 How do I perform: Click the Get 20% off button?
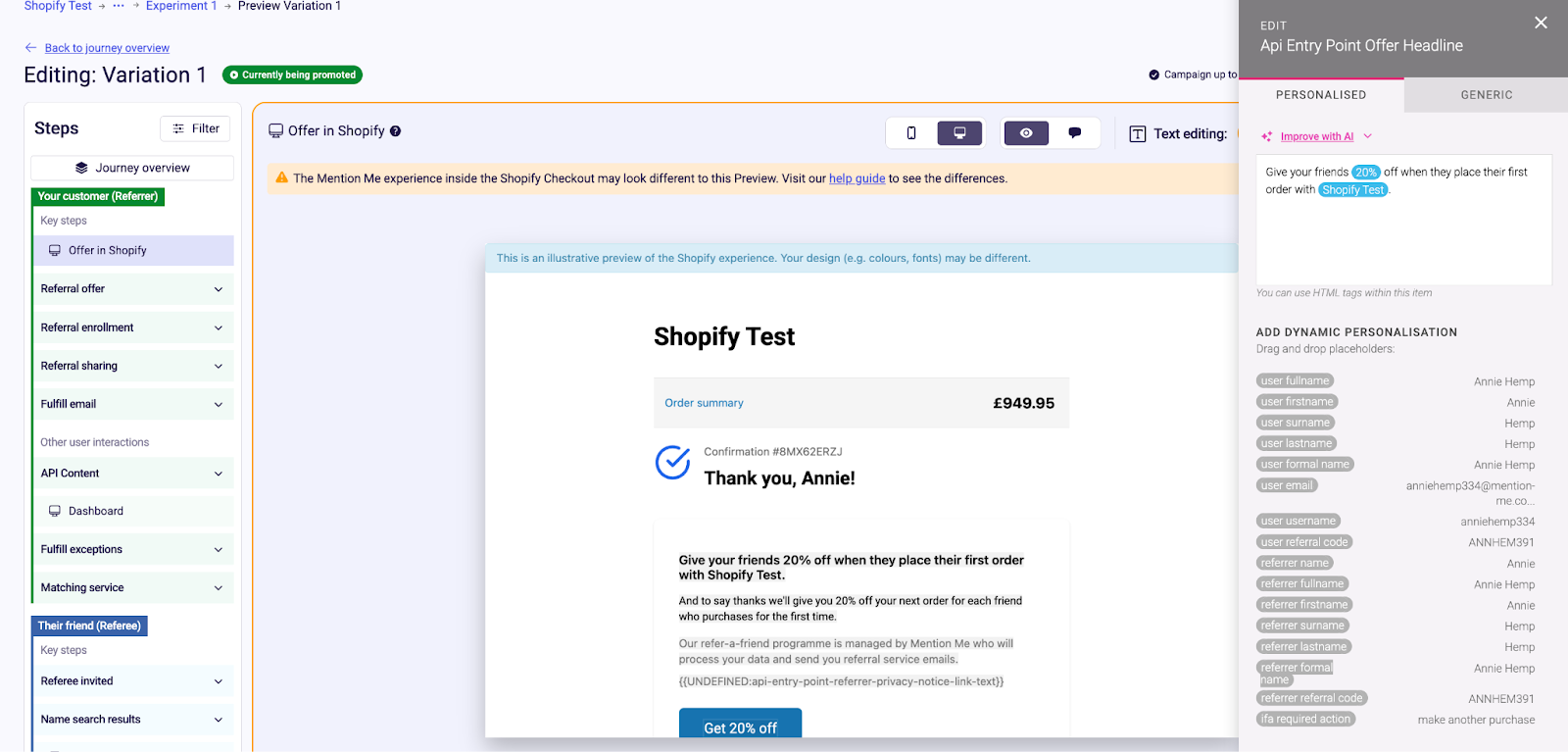pos(740,724)
